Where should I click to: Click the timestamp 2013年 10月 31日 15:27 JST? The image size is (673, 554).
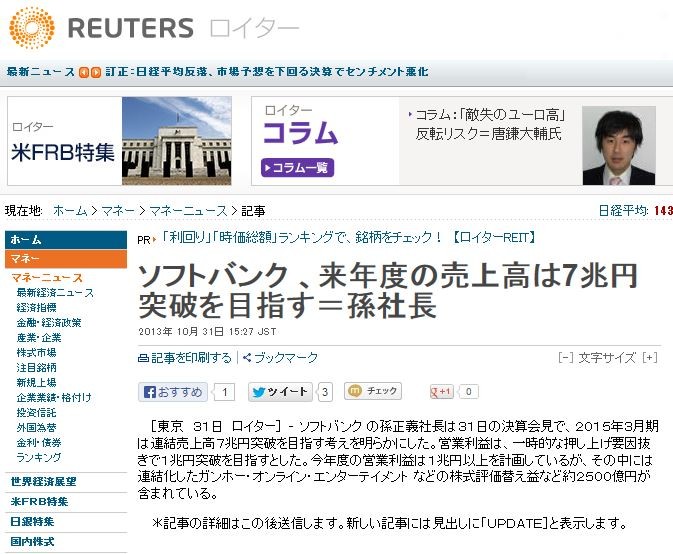[207, 332]
